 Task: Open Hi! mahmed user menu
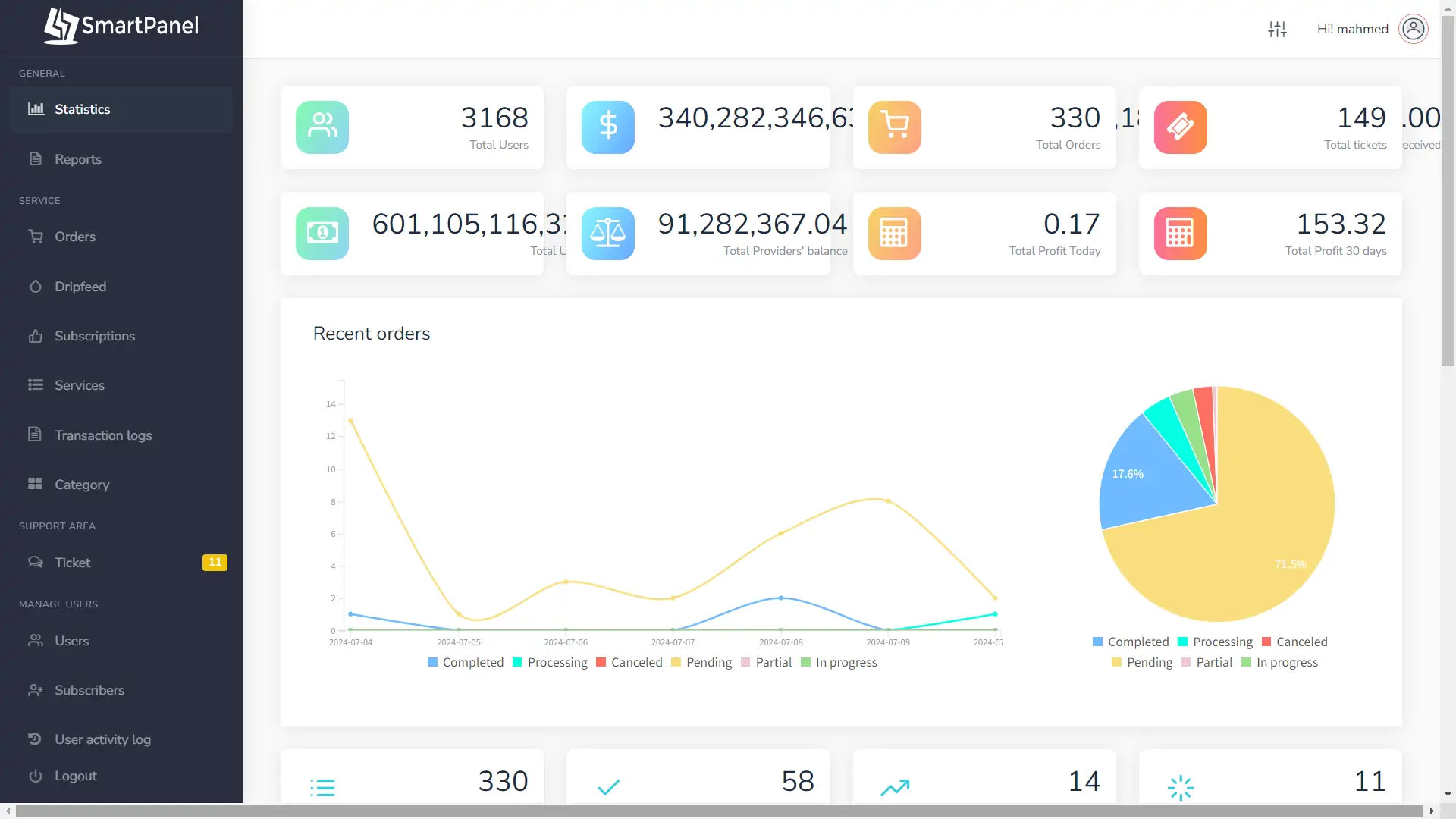point(1352,29)
